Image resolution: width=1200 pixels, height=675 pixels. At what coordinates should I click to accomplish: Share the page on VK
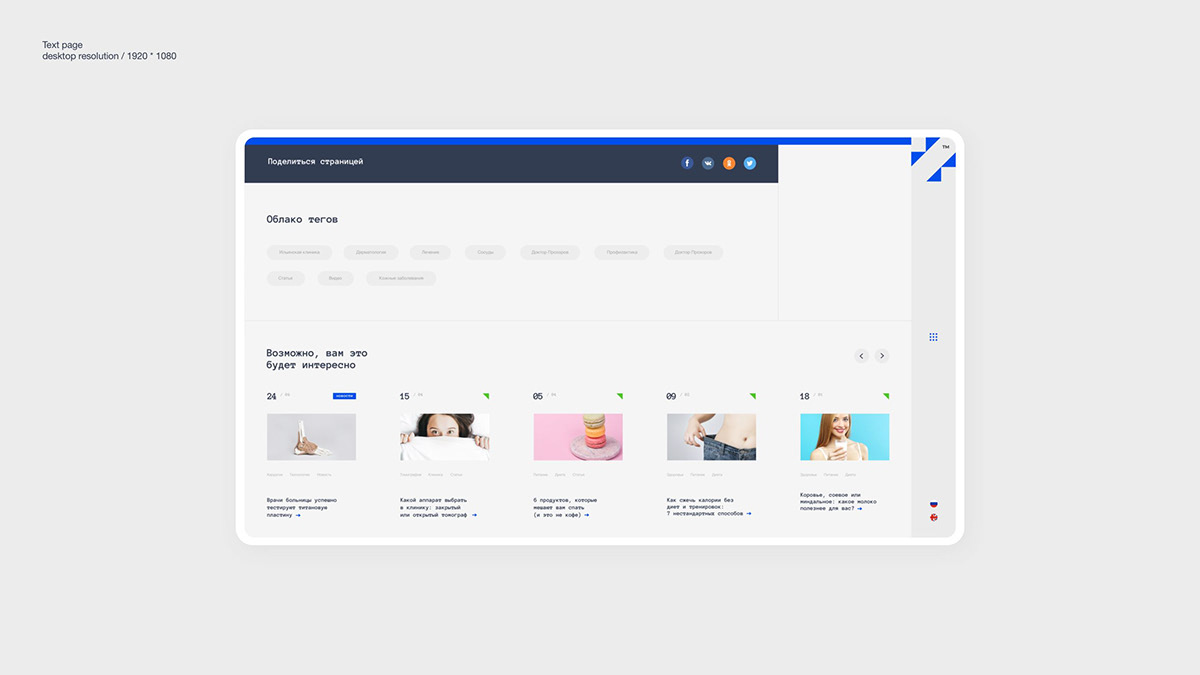(708, 163)
